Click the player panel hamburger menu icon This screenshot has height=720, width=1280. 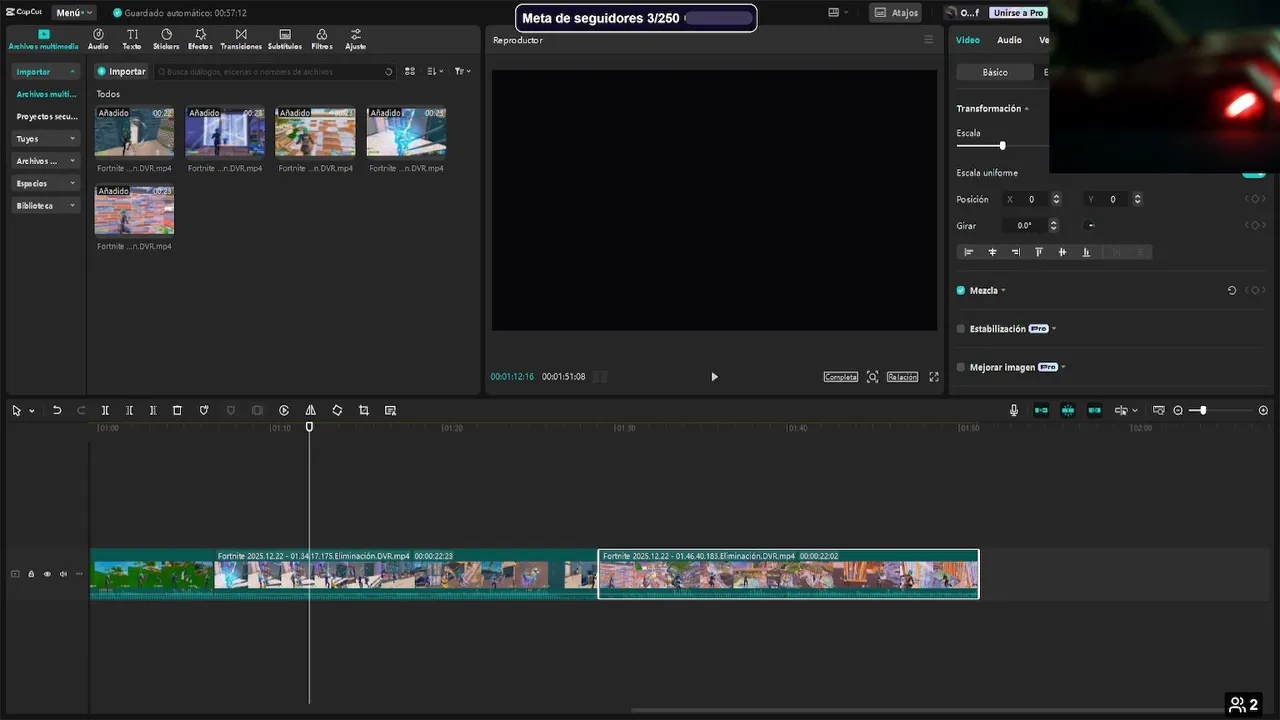(928, 40)
